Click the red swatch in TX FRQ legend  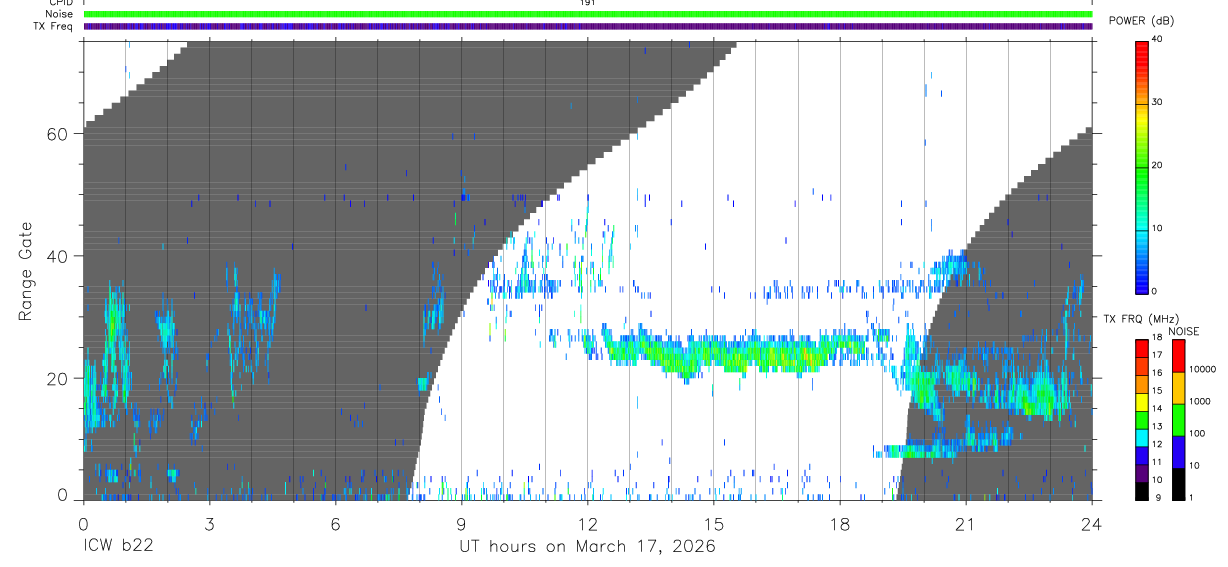1141,349
